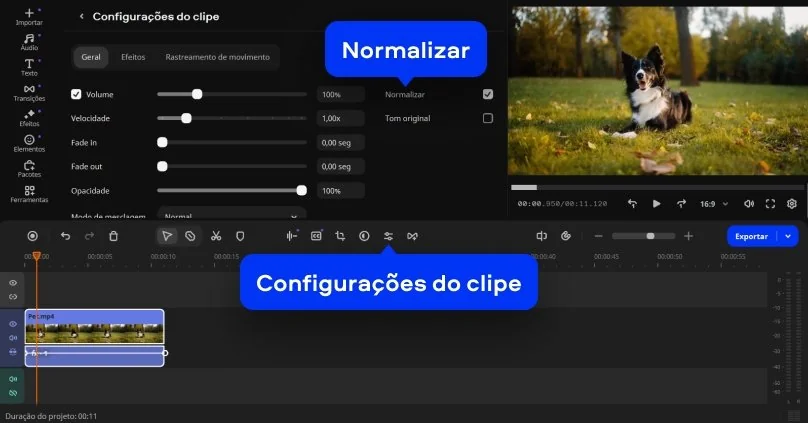Image resolution: width=808 pixels, height=423 pixels.
Task: Enable the Tom original checkbox
Action: click(x=487, y=118)
